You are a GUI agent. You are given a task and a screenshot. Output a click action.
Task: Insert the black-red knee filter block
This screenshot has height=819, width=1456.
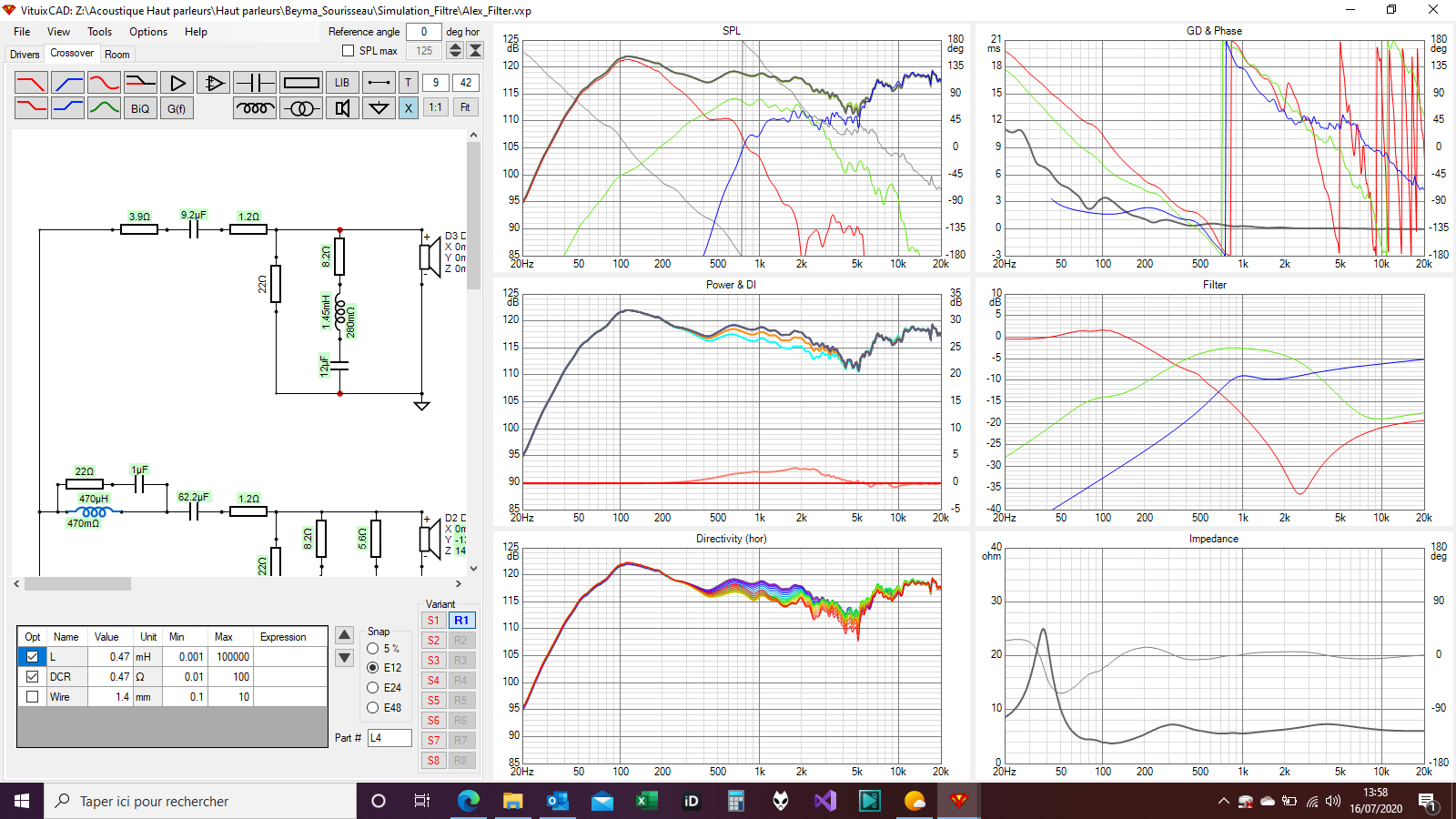[141, 83]
